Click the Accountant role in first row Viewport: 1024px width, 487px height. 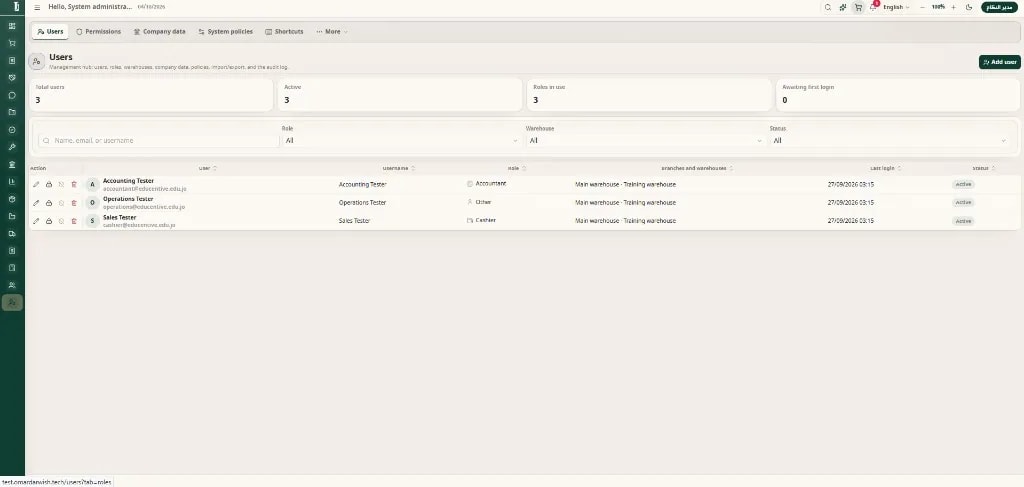pos(487,184)
